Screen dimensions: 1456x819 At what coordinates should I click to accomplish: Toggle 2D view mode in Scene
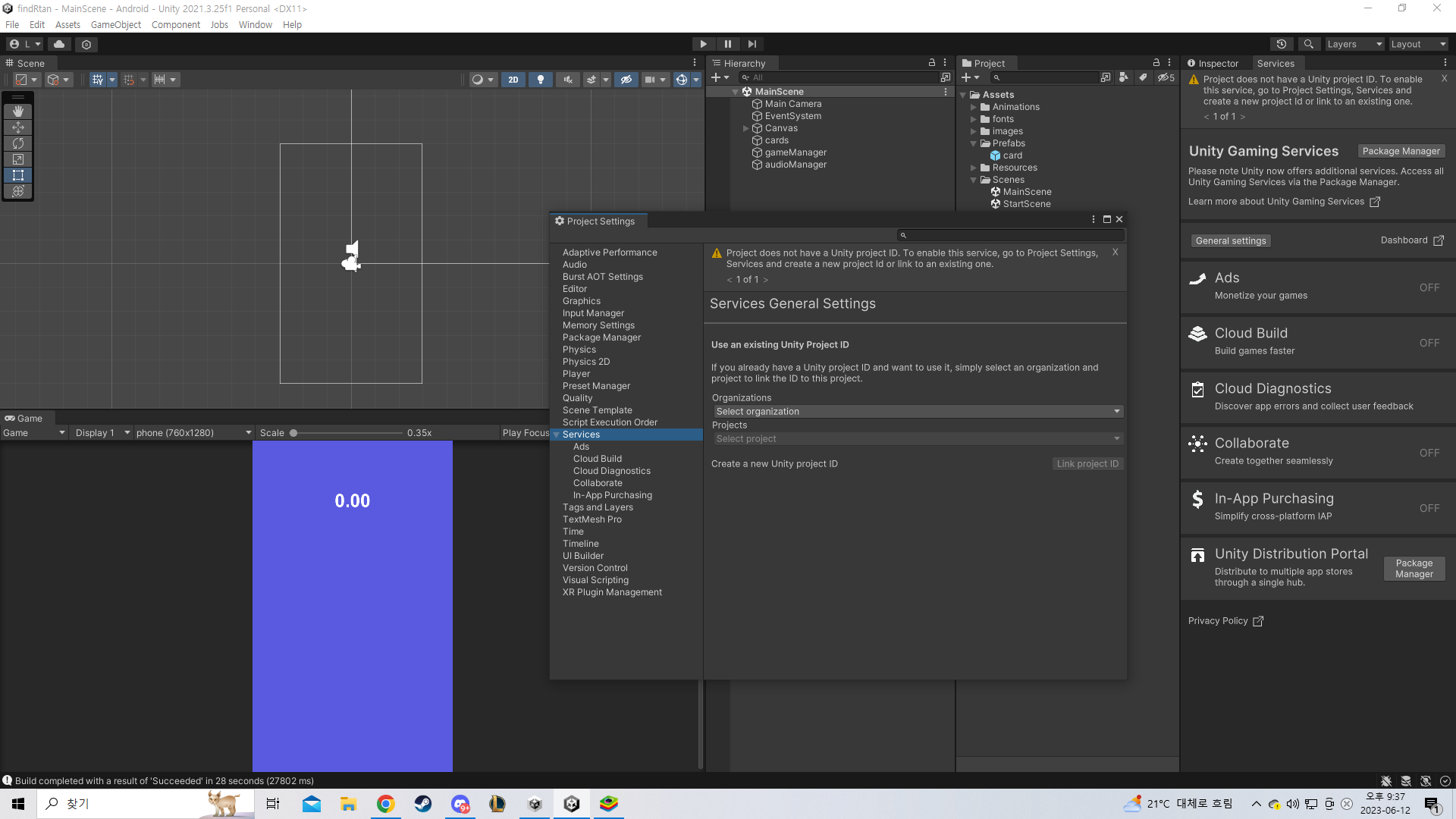pos(513,80)
